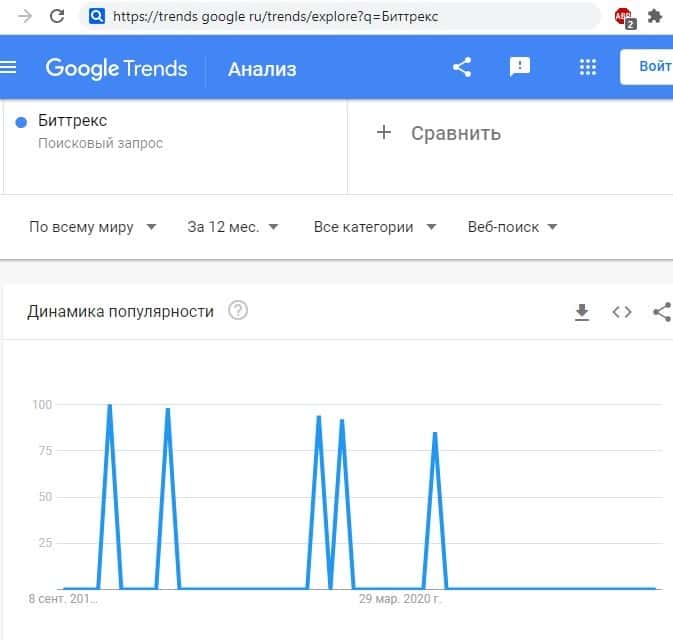Viewport: 673px width, 640px height.
Task: Share the Динамика популярности chart
Action: click(661, 312)
